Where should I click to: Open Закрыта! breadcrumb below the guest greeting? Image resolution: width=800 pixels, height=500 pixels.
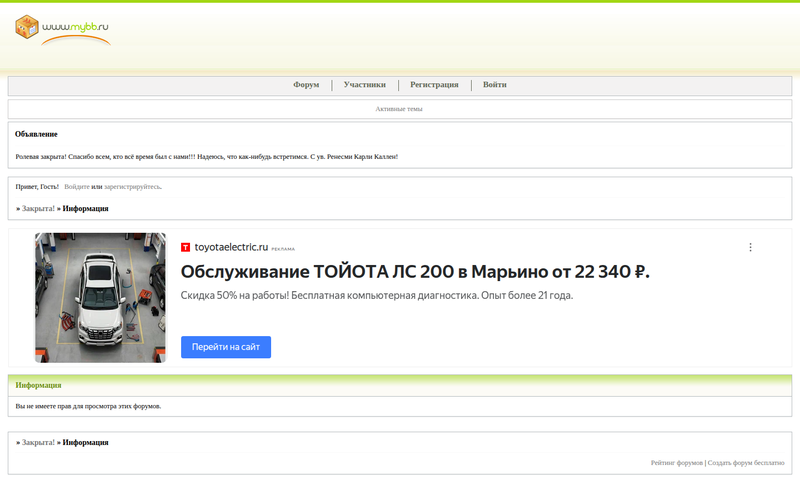[x=38, y=208]
